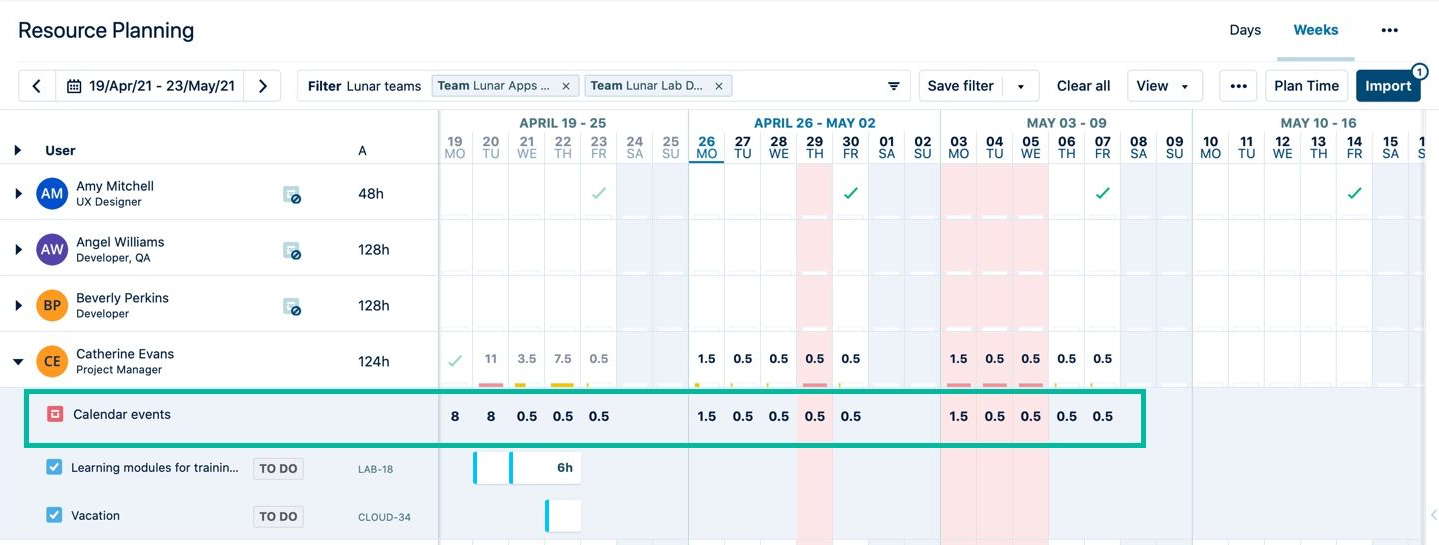Click Angel Williams' calendar blocked icon
Screen dimensions: 1439x545
coord(292,251)
